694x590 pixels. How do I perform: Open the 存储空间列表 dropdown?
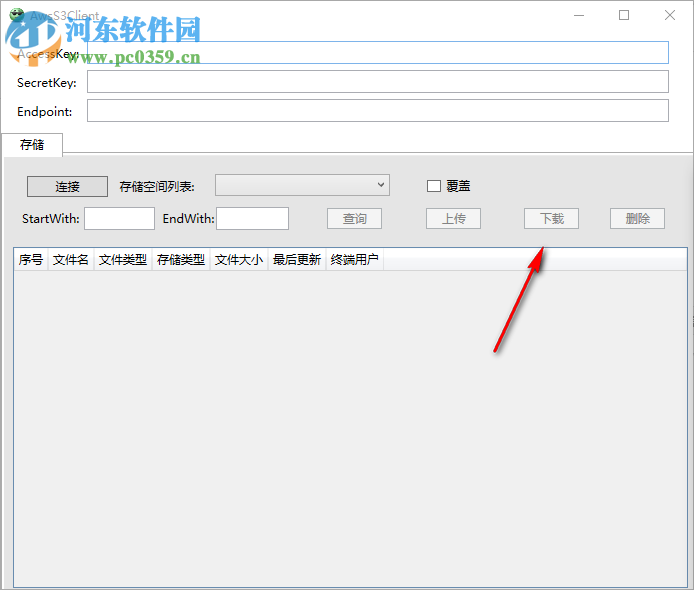[302, 185]
